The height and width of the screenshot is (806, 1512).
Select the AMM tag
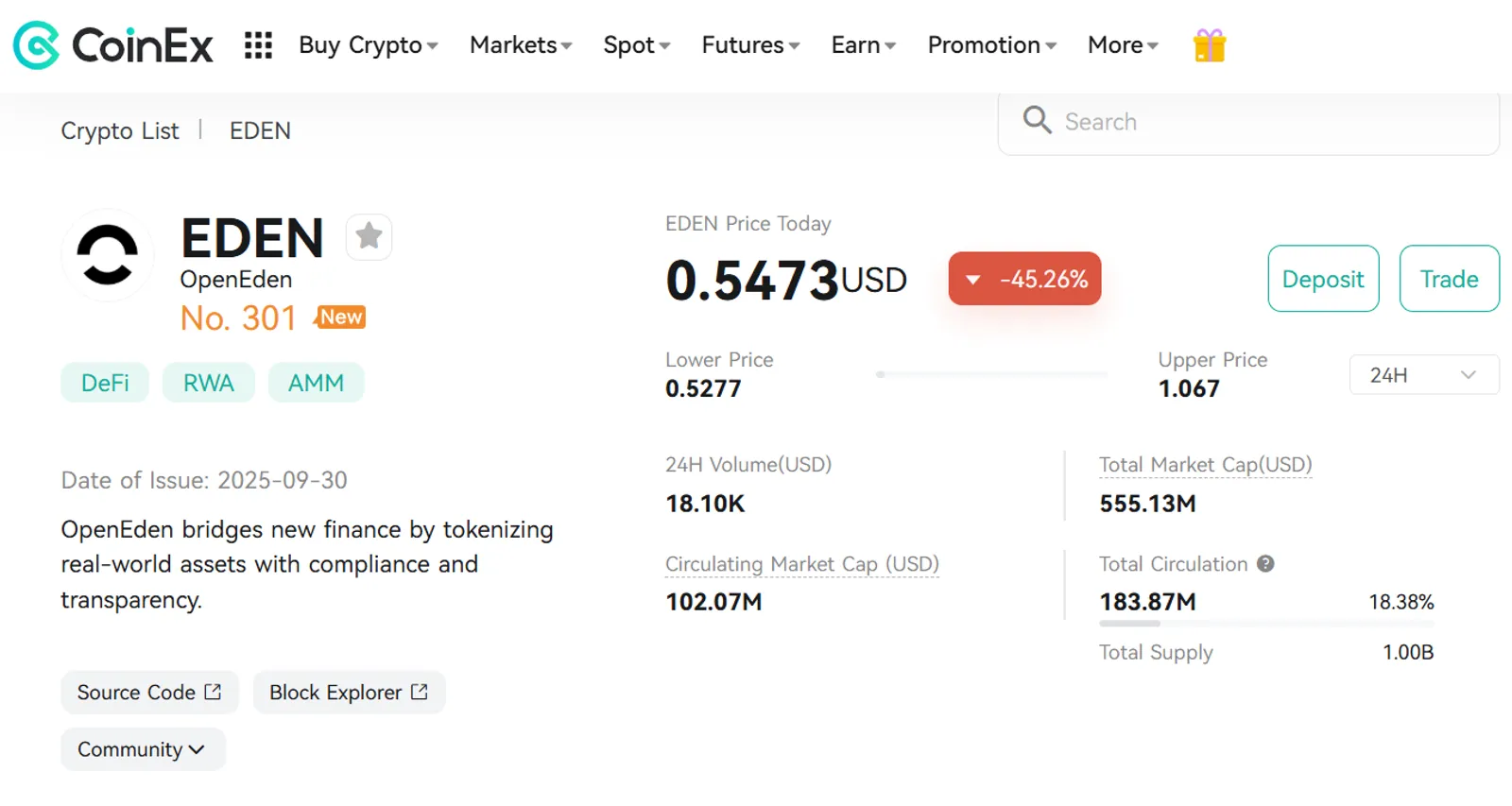pos(316,383)
